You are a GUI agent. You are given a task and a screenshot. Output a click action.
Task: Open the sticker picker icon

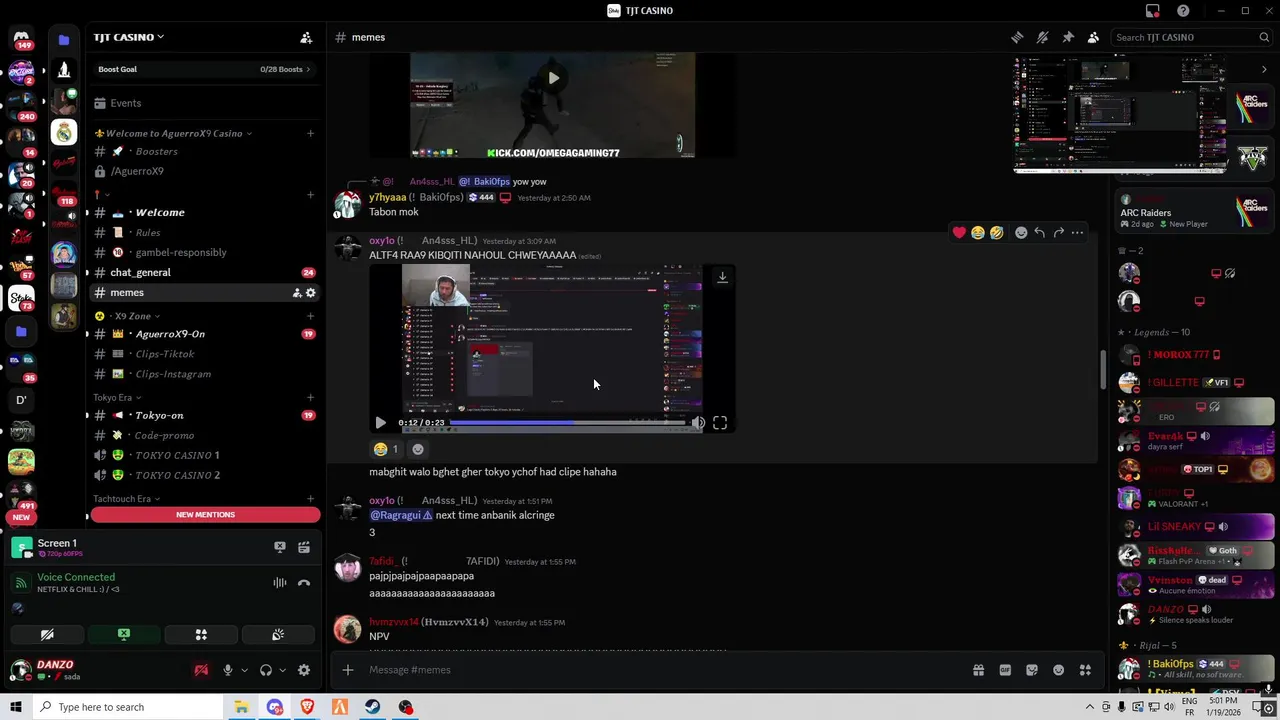pyautogui.click(x=1032, y=670)
